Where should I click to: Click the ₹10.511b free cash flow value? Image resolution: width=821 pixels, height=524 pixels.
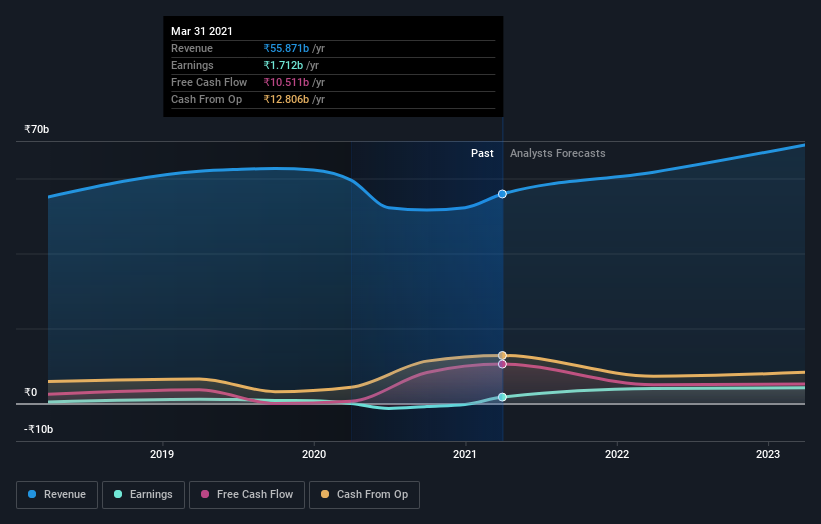(x=286, y=82)
